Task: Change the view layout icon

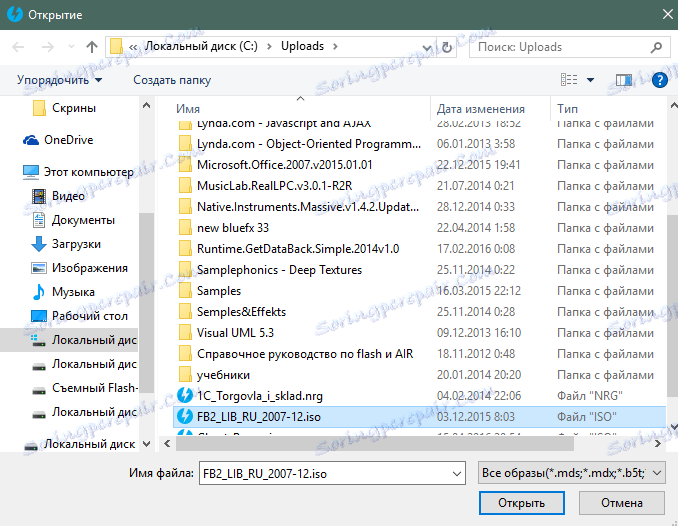Action: (569, 80)
